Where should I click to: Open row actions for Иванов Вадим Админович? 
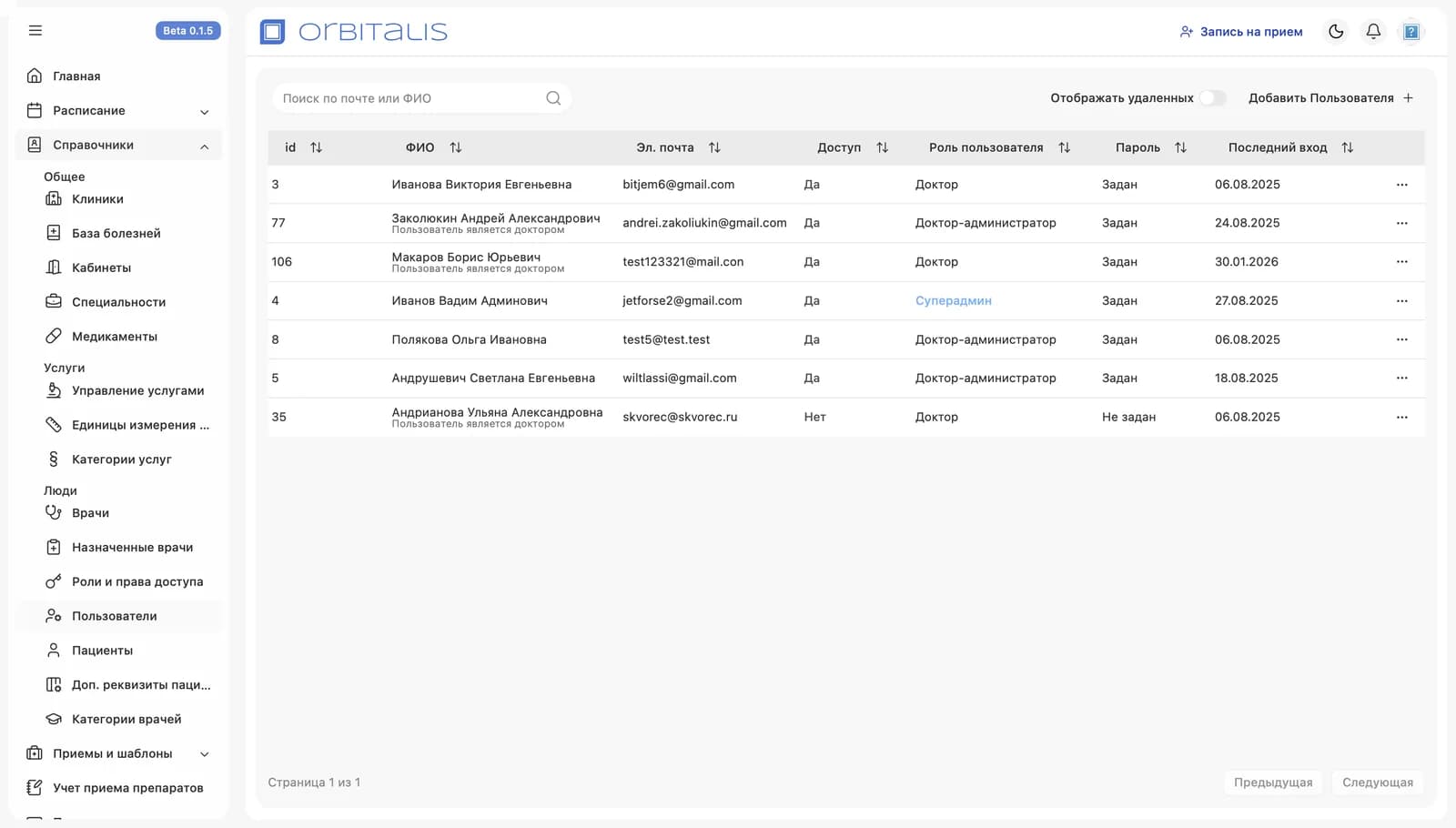point(1402,301)
